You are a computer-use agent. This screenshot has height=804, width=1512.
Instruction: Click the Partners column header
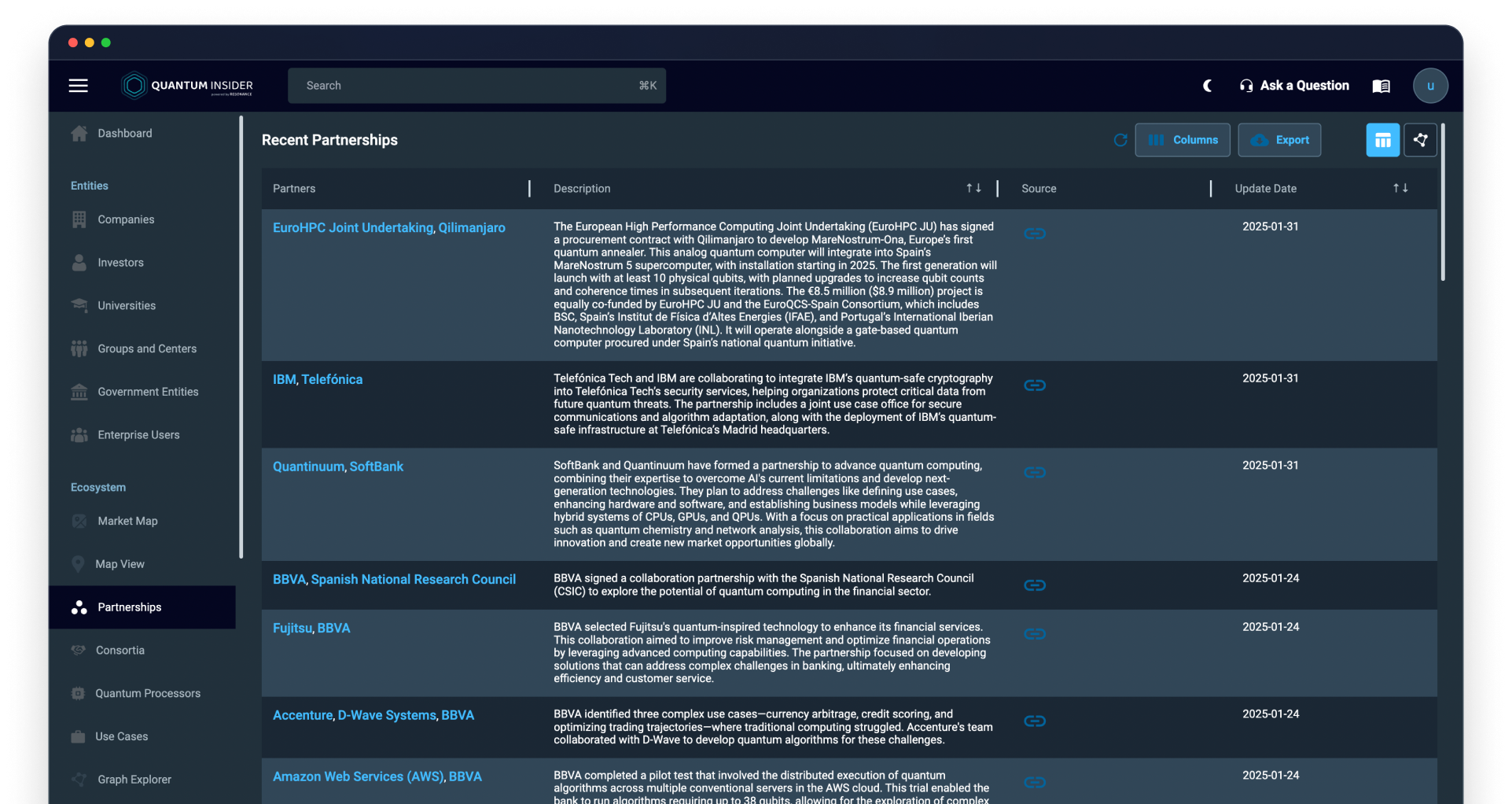(x=294, y=189)
